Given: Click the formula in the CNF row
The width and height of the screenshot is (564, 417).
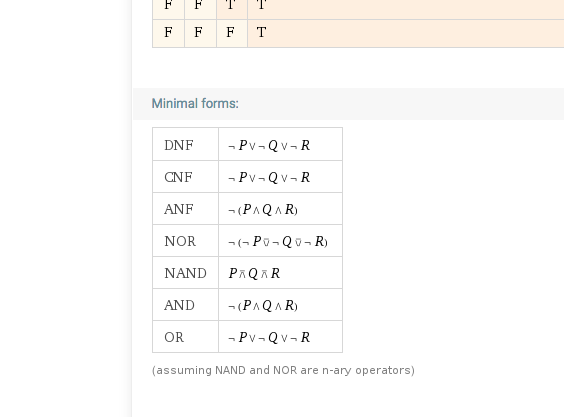Looking at the screenshot, I should 269,177.
